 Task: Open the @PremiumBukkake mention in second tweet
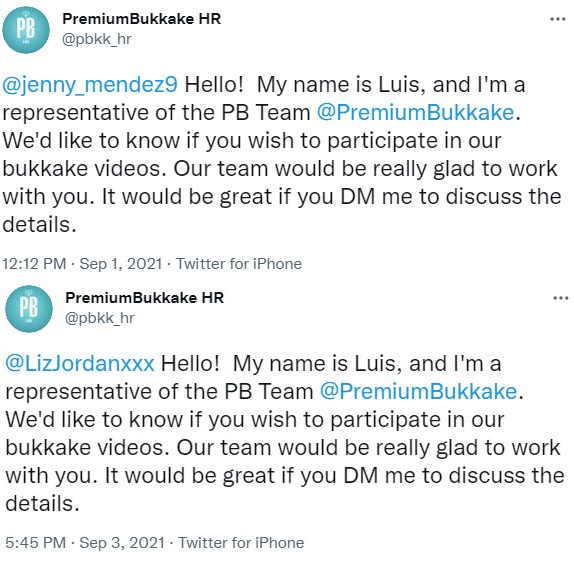(418, 391)
